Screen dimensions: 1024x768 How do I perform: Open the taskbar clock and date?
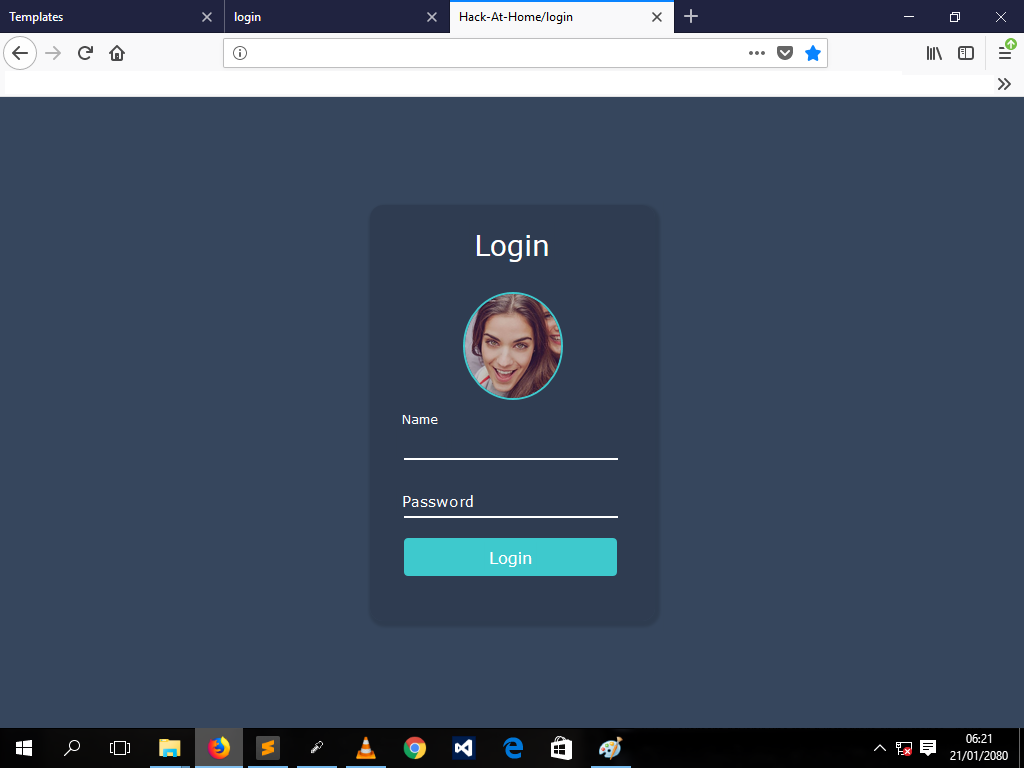point(979,748)
